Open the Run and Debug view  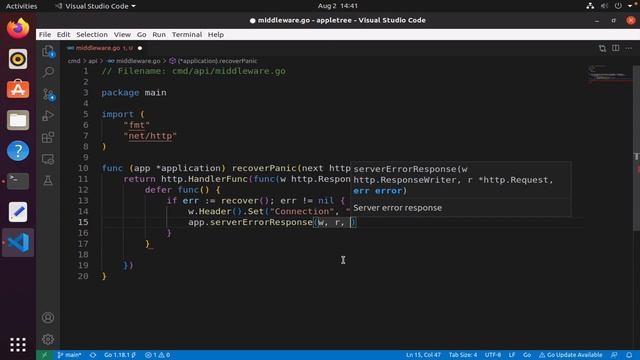[x=48, y=116]
